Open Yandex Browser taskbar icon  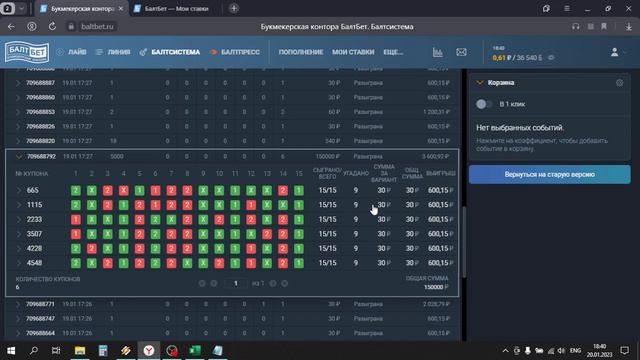point(149,351)
